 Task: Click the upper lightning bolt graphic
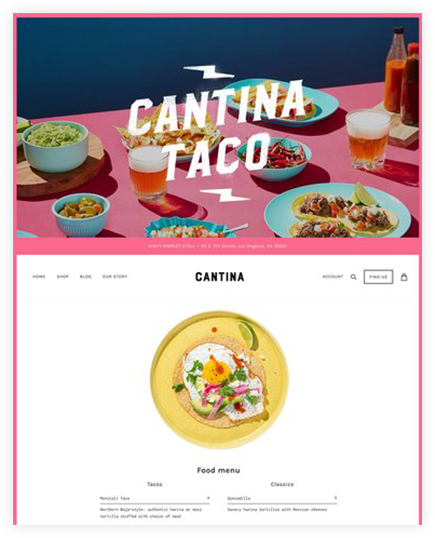click(209, 71)
